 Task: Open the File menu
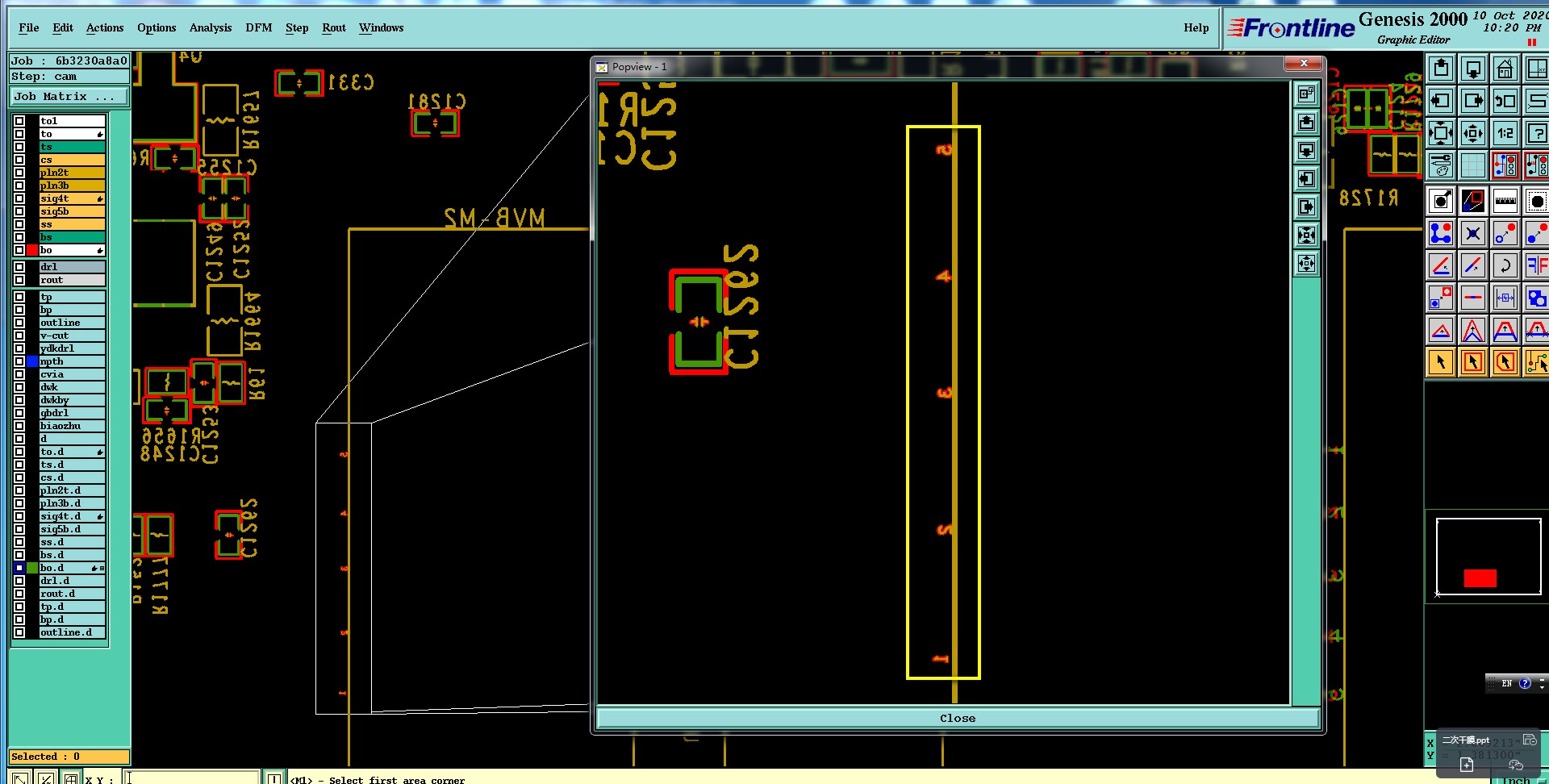[x=29, y=27]
